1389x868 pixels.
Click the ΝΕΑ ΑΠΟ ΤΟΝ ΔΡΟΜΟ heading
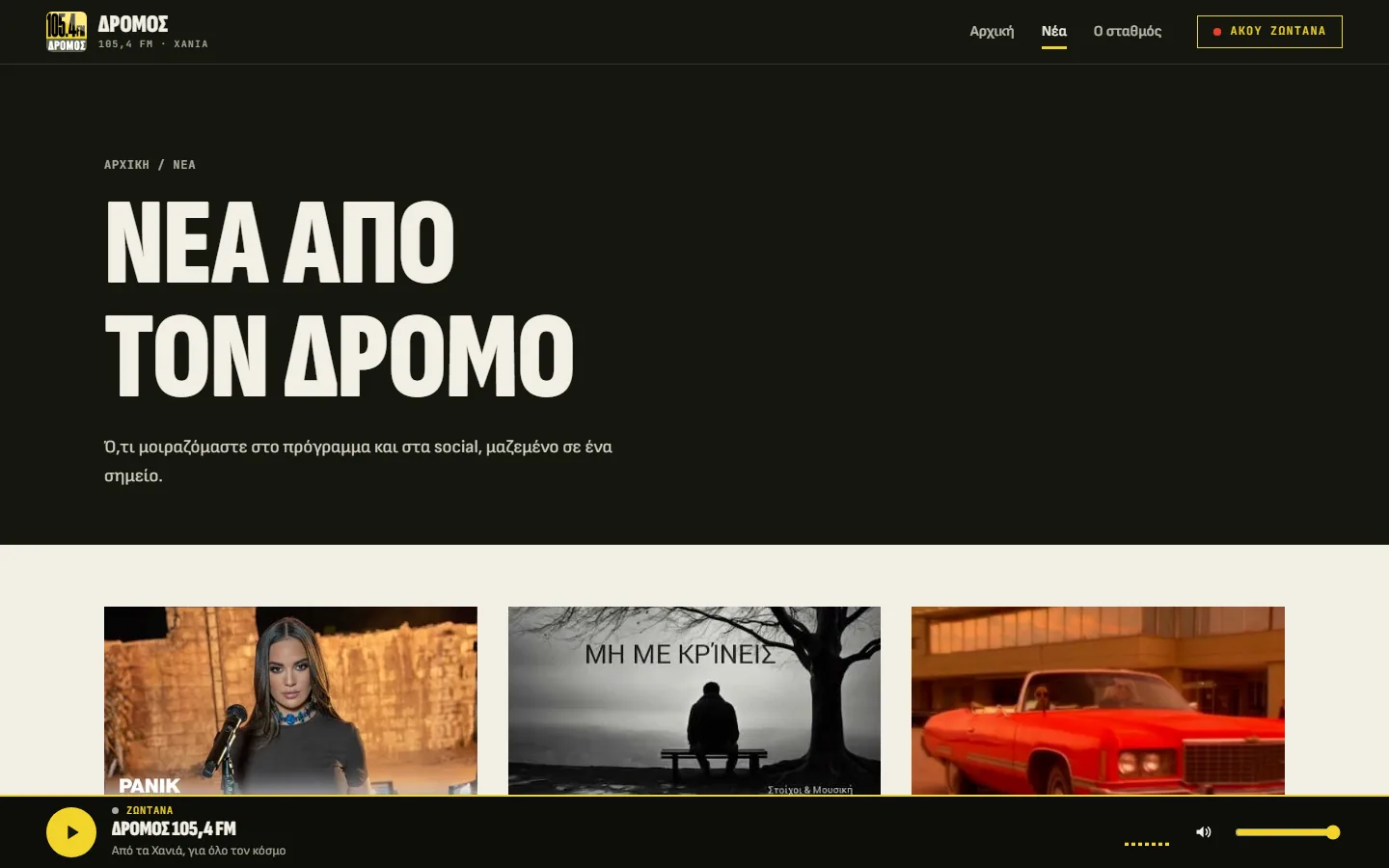[340, 298]
